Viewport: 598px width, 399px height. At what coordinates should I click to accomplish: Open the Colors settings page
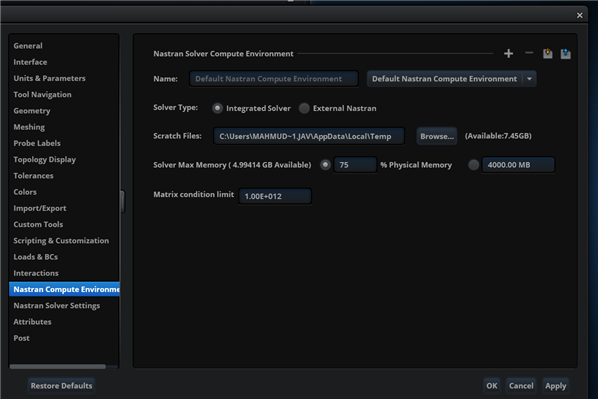click(25, 192)
